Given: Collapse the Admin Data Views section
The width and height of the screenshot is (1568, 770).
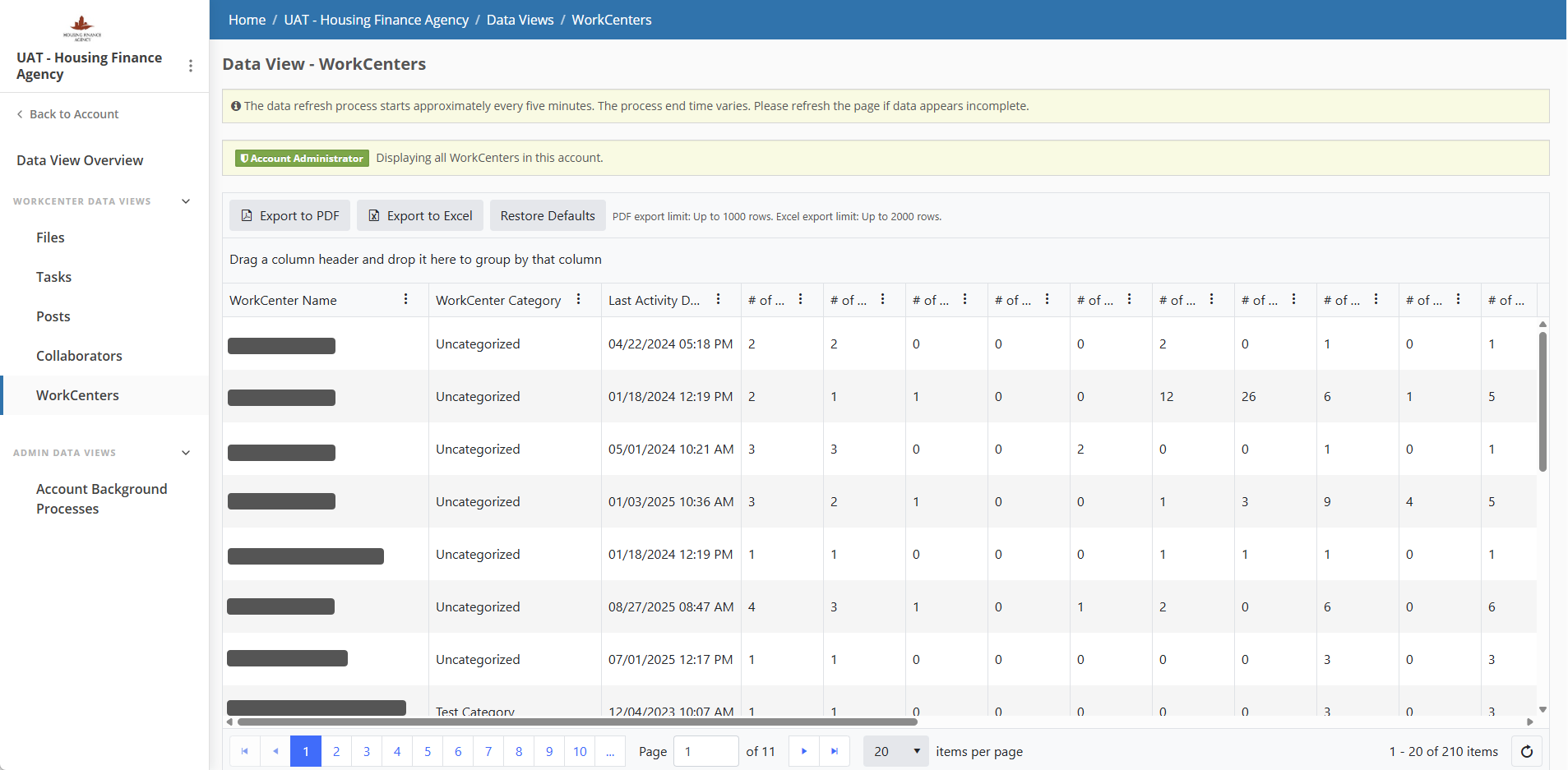Looking at the screenshot, I should (186, 453).
